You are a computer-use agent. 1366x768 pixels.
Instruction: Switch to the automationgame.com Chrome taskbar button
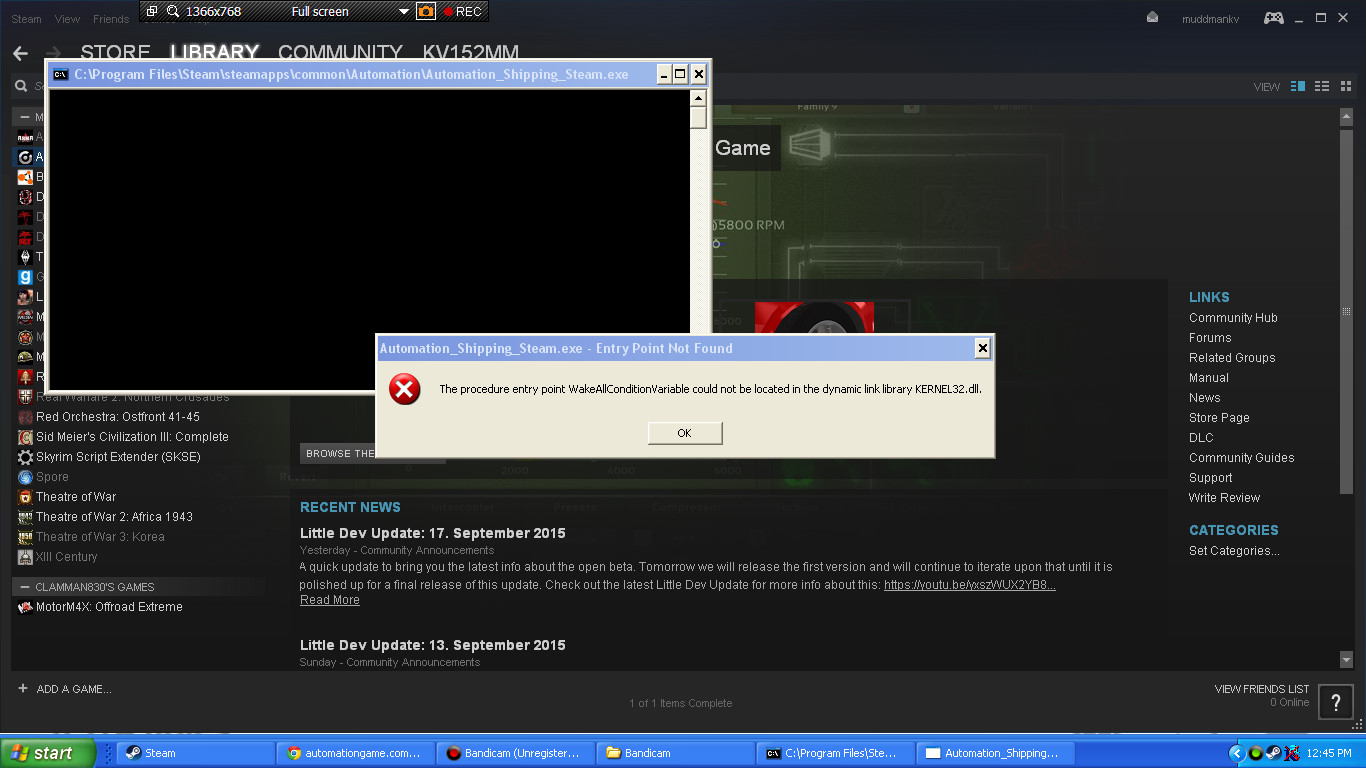tap(355, 753)
